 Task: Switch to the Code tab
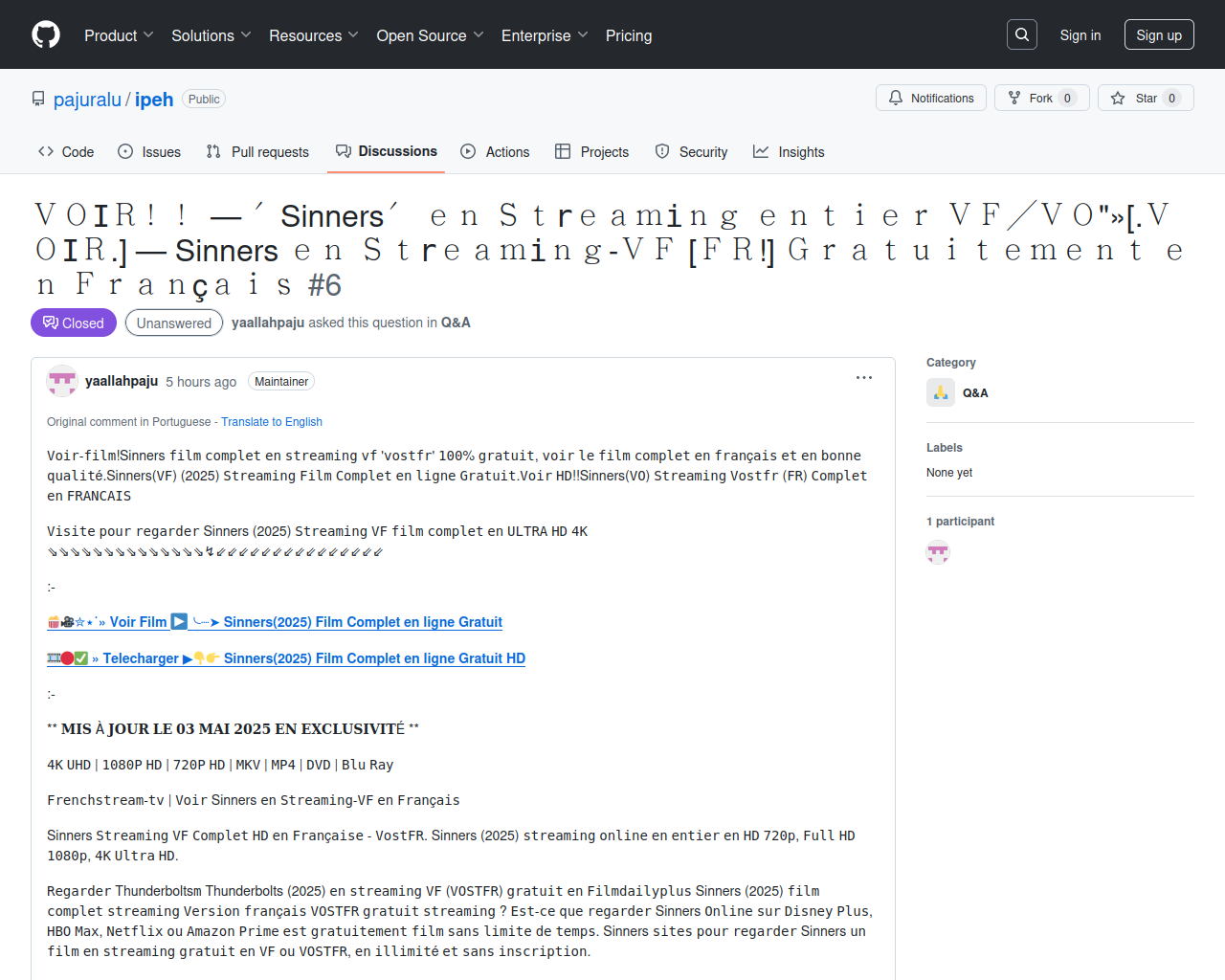(x=66, y=152)
